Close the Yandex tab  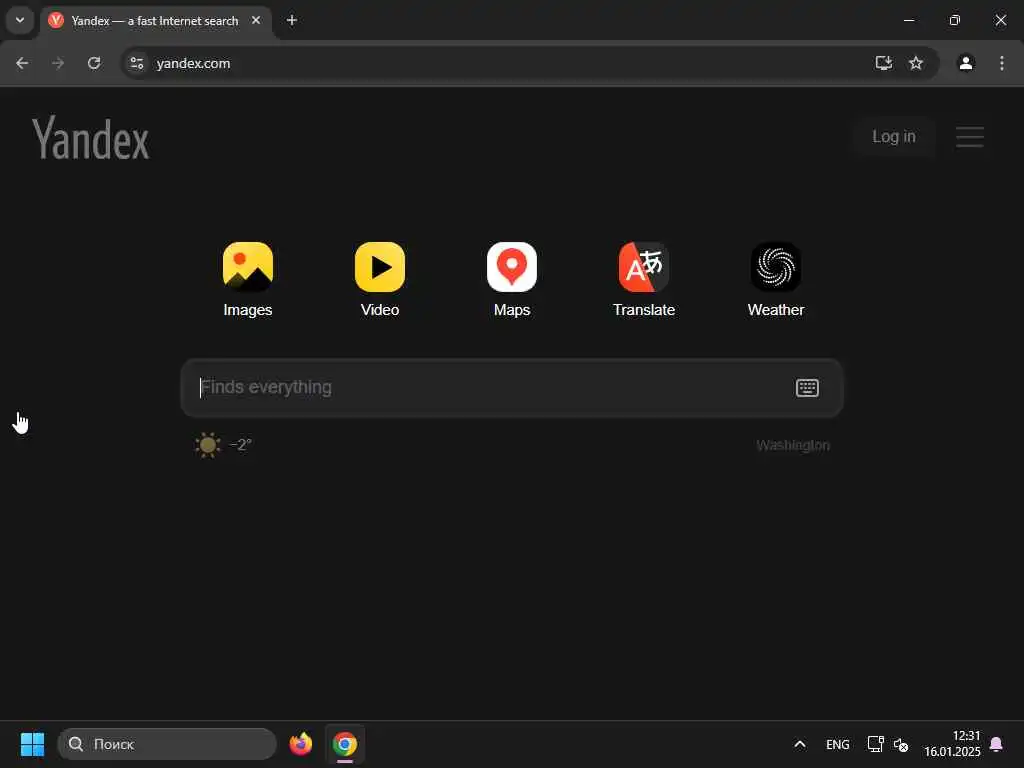(256, 20)
